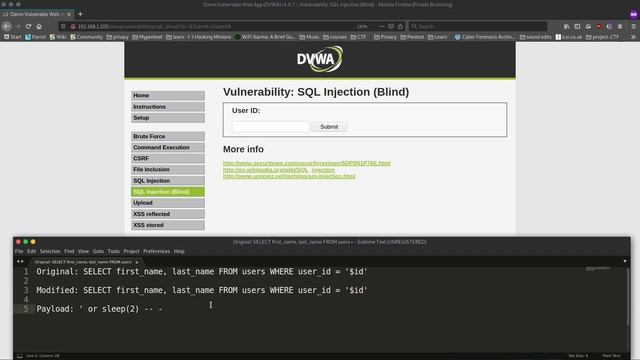Focus the Firefox search box
Image resolution: width=640 pixels, height=360 pixels.
click(478, 26)
